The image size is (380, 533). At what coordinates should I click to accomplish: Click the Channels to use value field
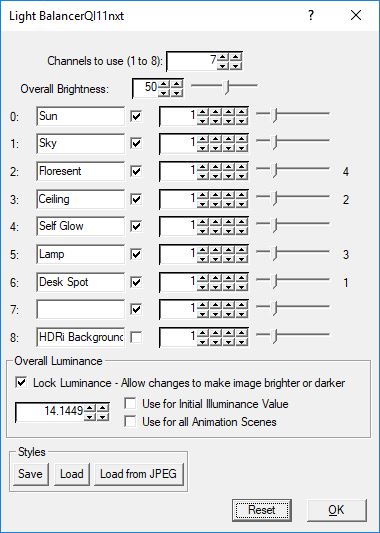(x=192, y=61)
